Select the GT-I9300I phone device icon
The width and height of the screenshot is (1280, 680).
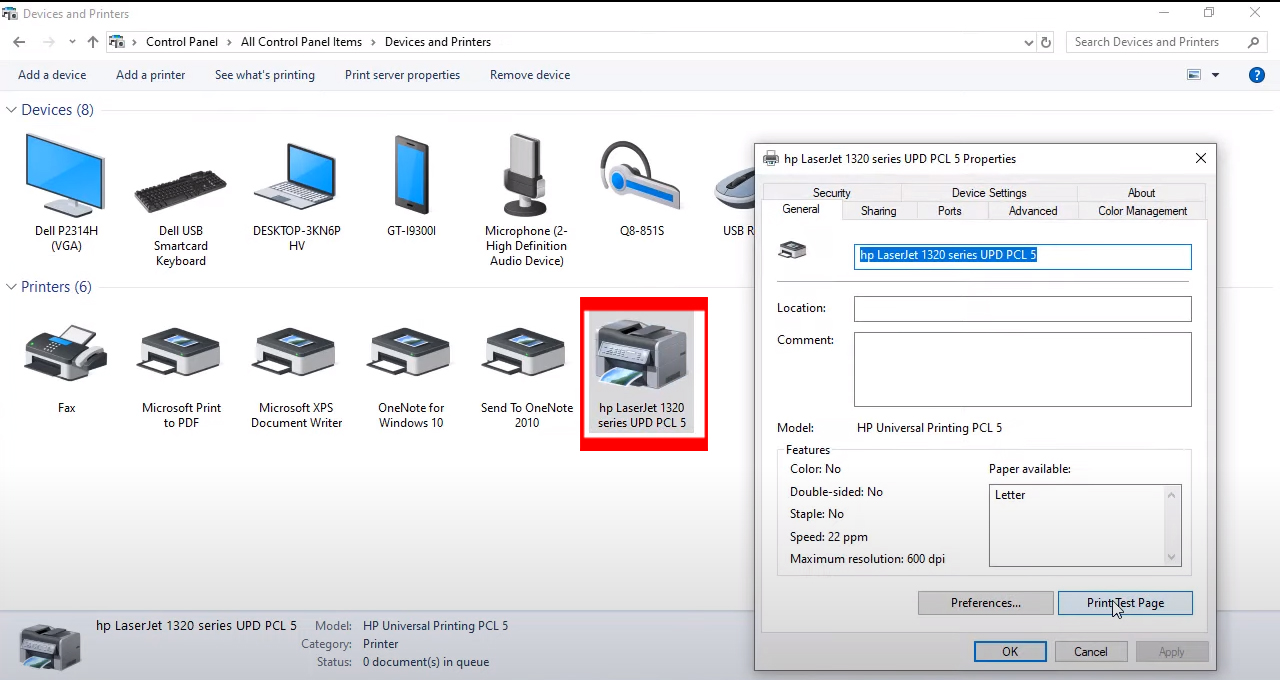(x=411, y=176)
